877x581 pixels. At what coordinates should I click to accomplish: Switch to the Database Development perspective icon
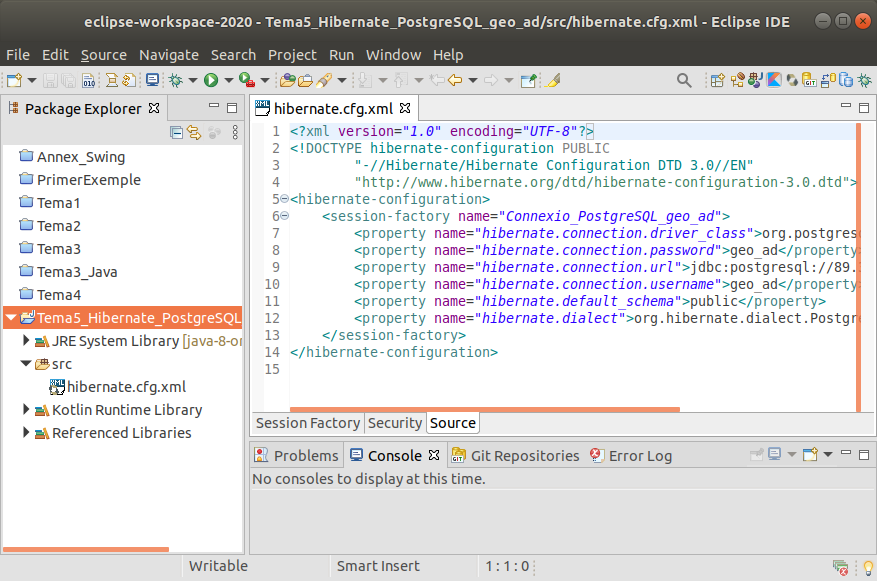pyautogui.click(x=846, y=81)
